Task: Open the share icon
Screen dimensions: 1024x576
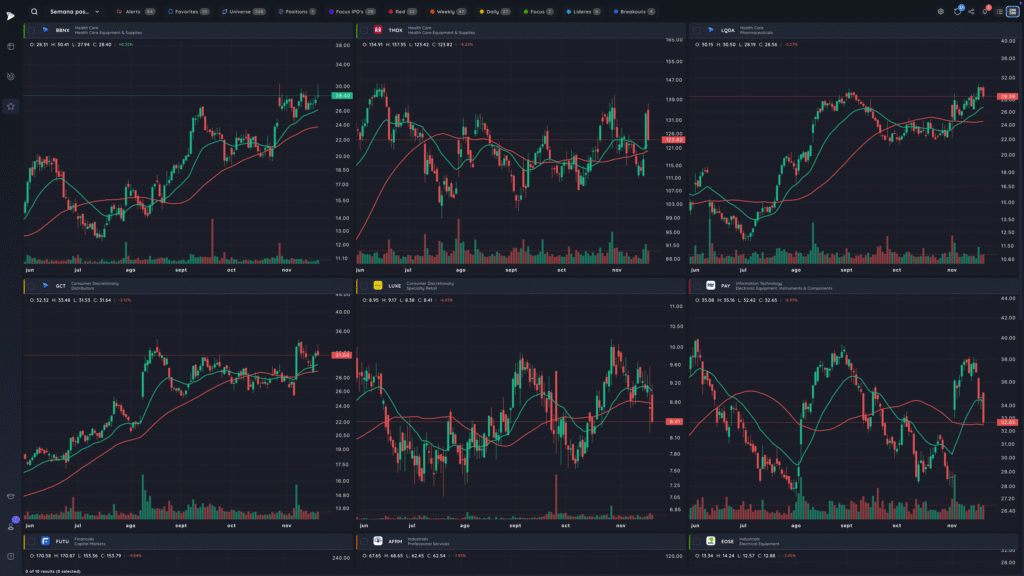Action: [x=971, y=12]
